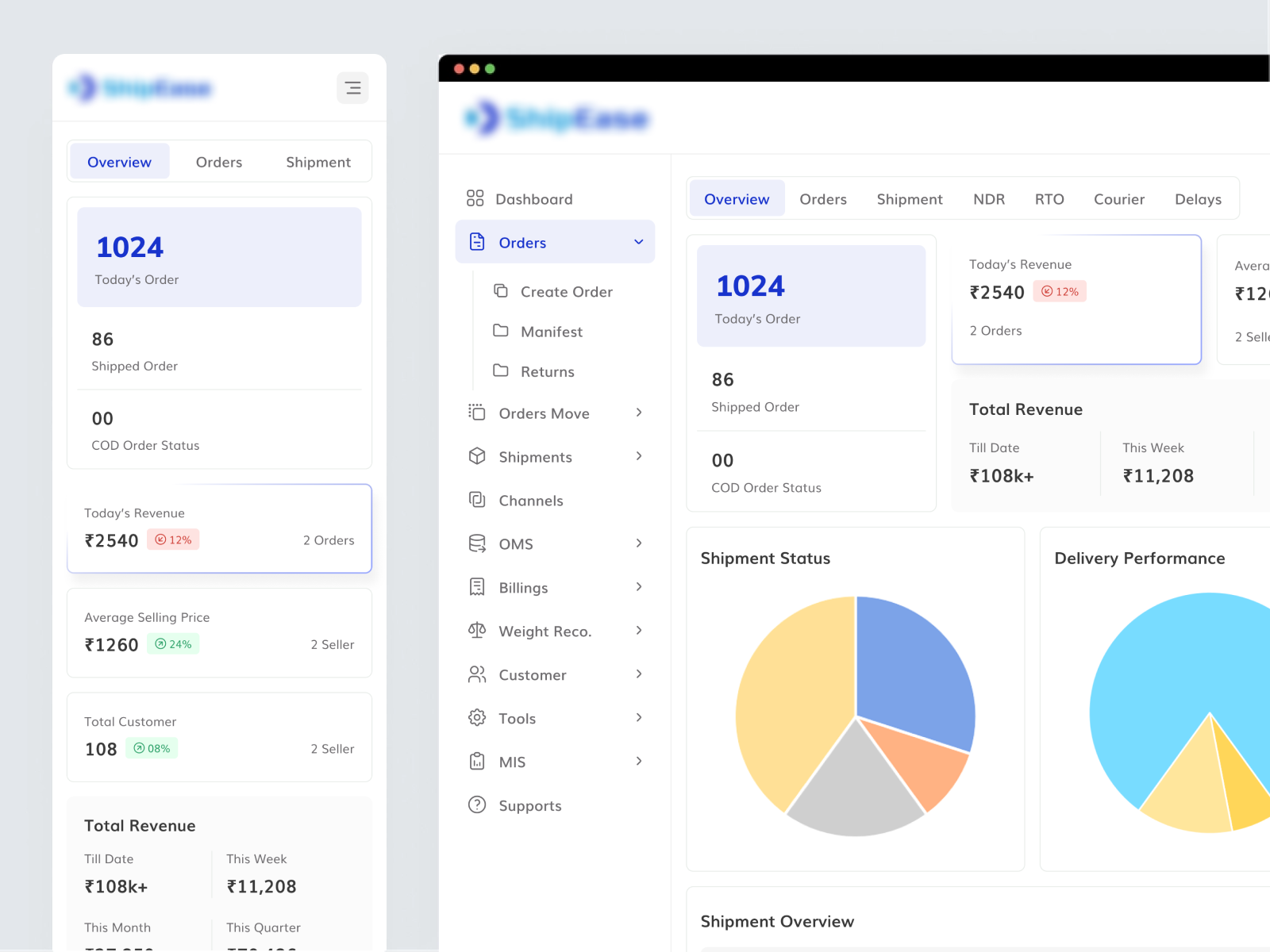Expand the Orders Move submenu
Viewport: 1270px width, 952px height.
point(639,413)
